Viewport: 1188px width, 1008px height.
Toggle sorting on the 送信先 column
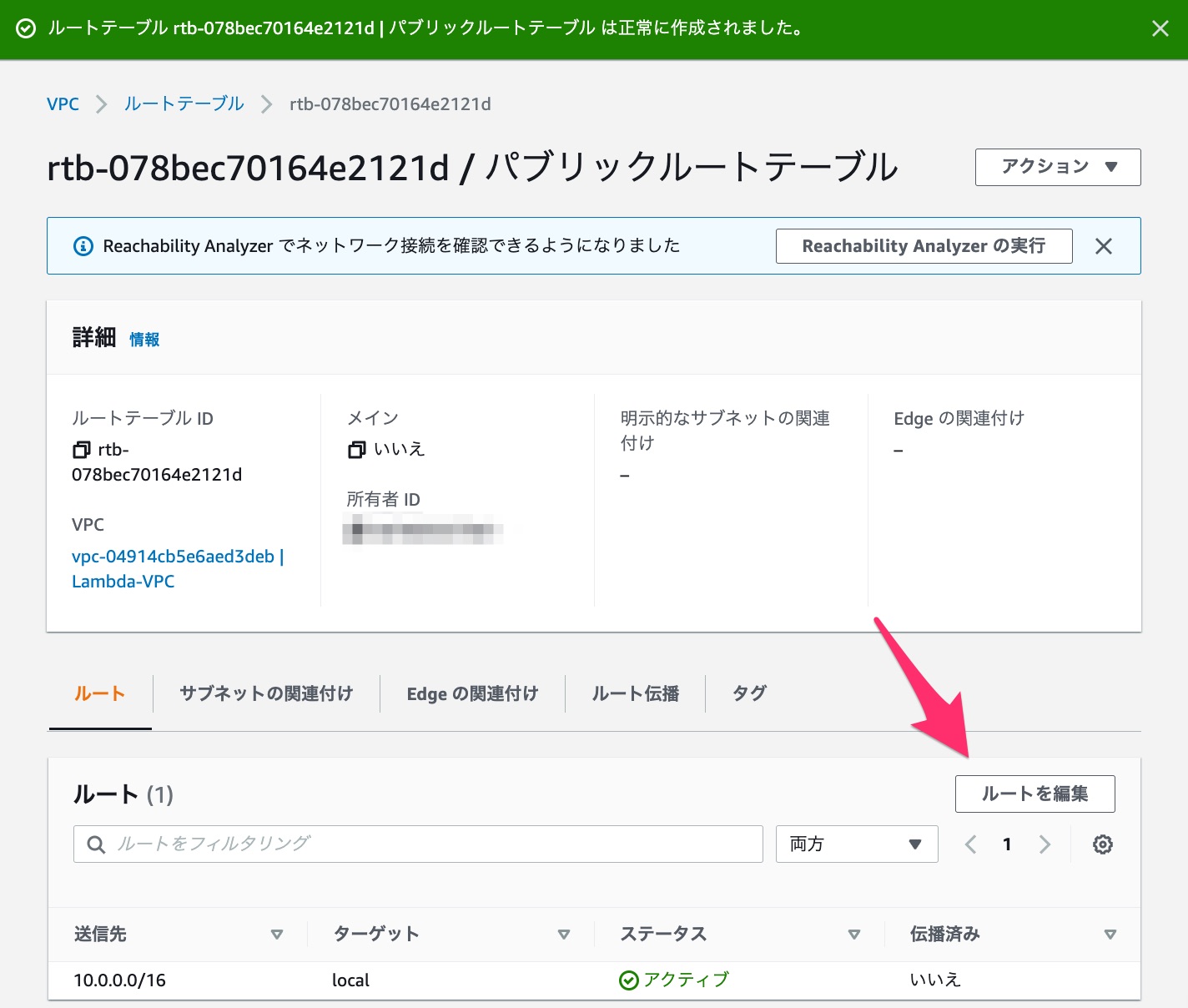click(x=277, y=935)
